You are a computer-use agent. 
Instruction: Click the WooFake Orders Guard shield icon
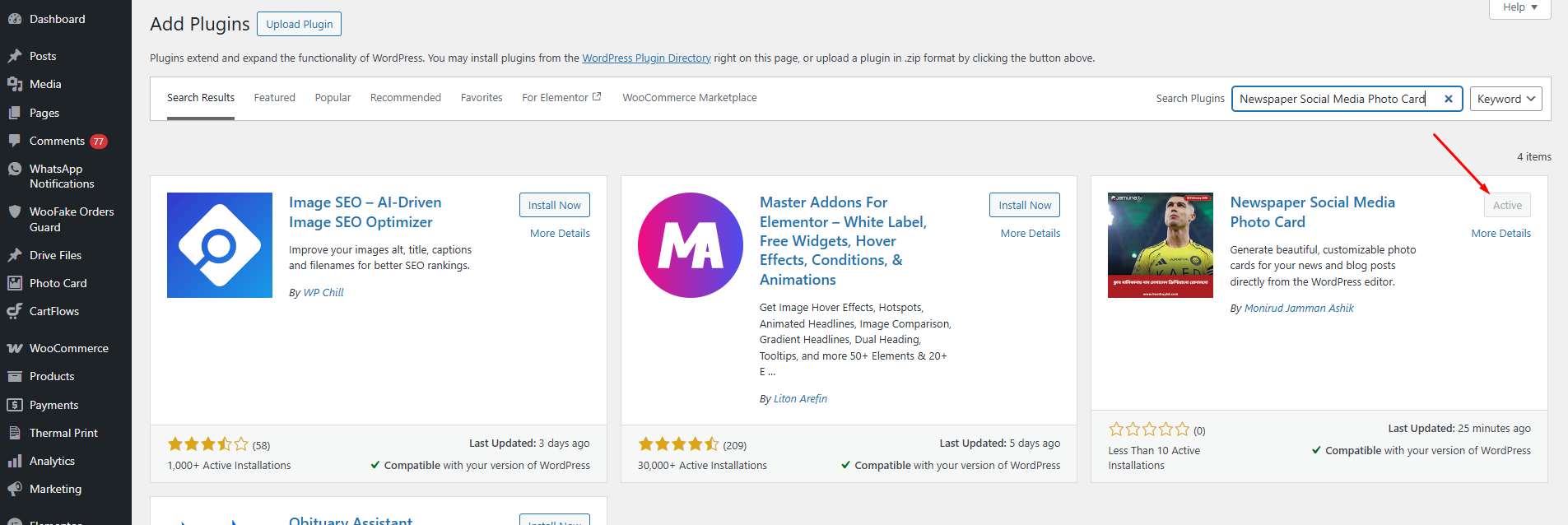click(x=15, y=211)
